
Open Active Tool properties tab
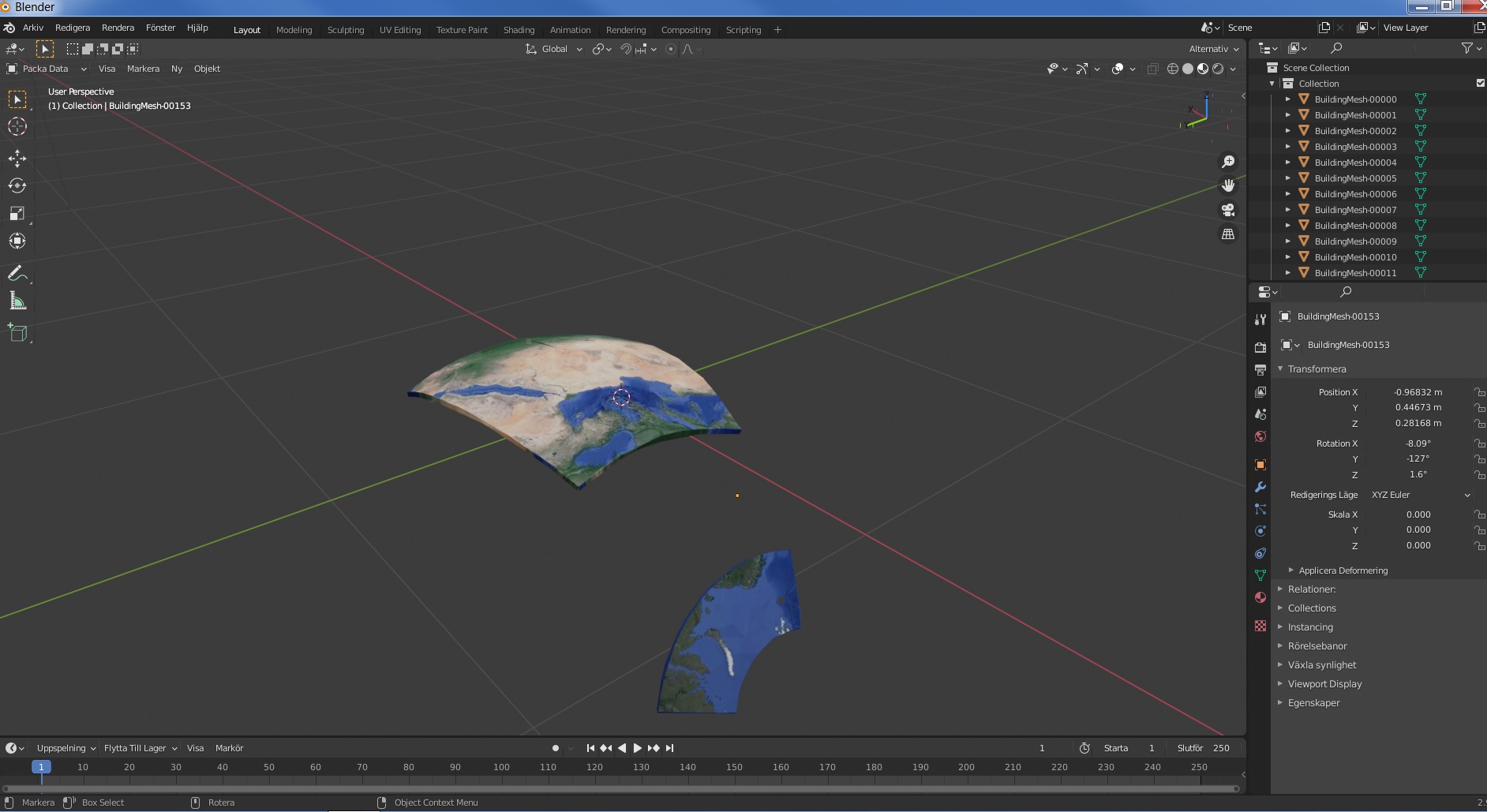(x=1260, y=320)
